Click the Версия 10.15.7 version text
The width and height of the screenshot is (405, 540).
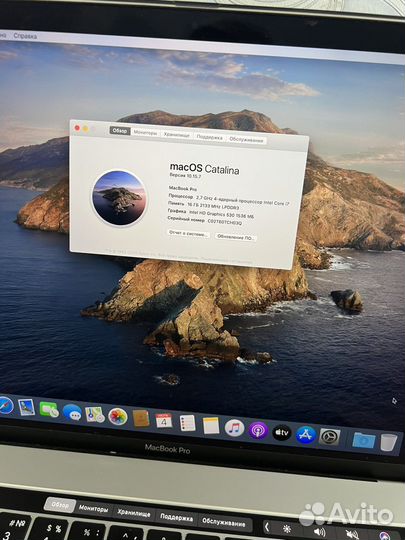click(185, 175)
